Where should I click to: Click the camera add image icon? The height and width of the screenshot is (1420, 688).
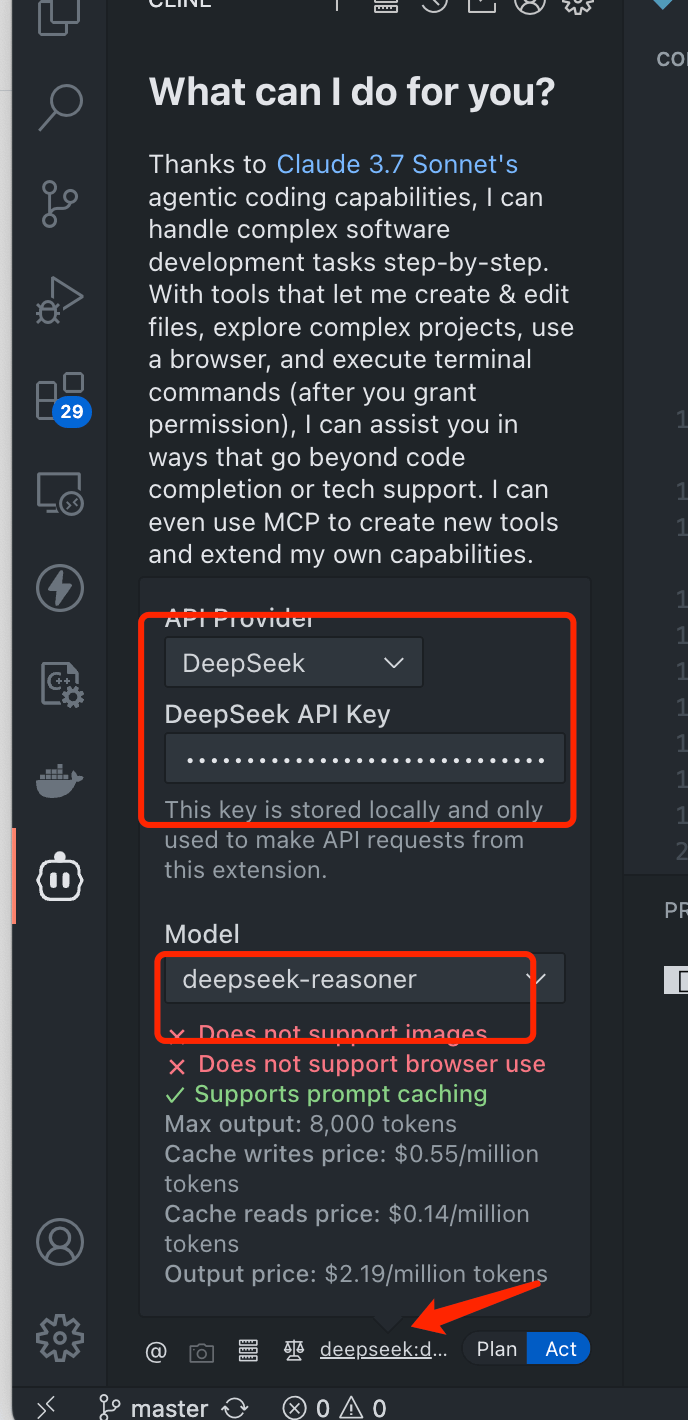(202, 1352)
